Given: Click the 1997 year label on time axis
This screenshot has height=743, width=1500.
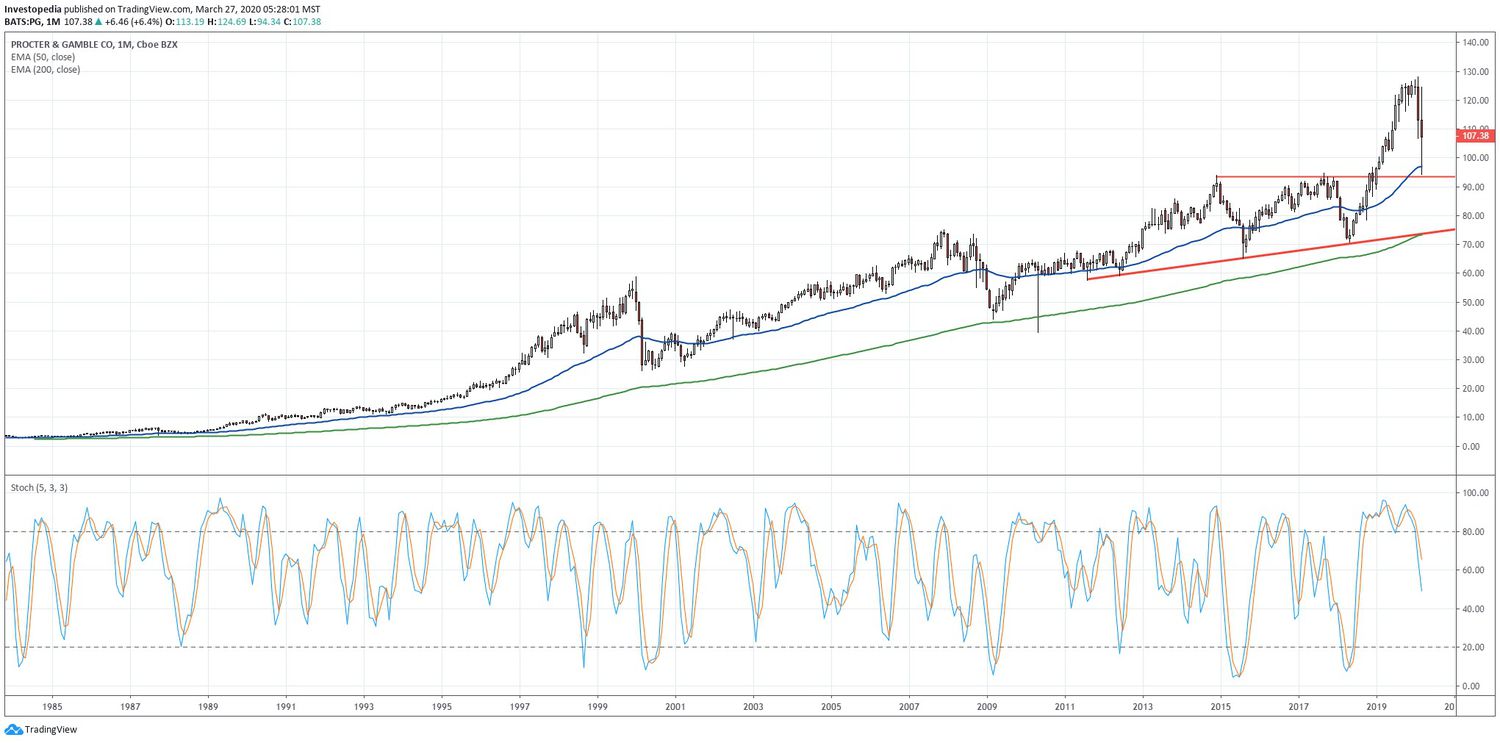Looking at the screenshot, I should [x=520, y=707].
